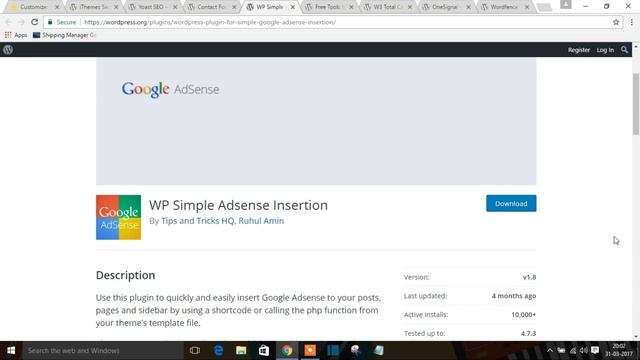Open the search icon in the WordPress bar
The height and width of the screenshot is (360, 640).
pyautogui.click(x=624, y=50)
